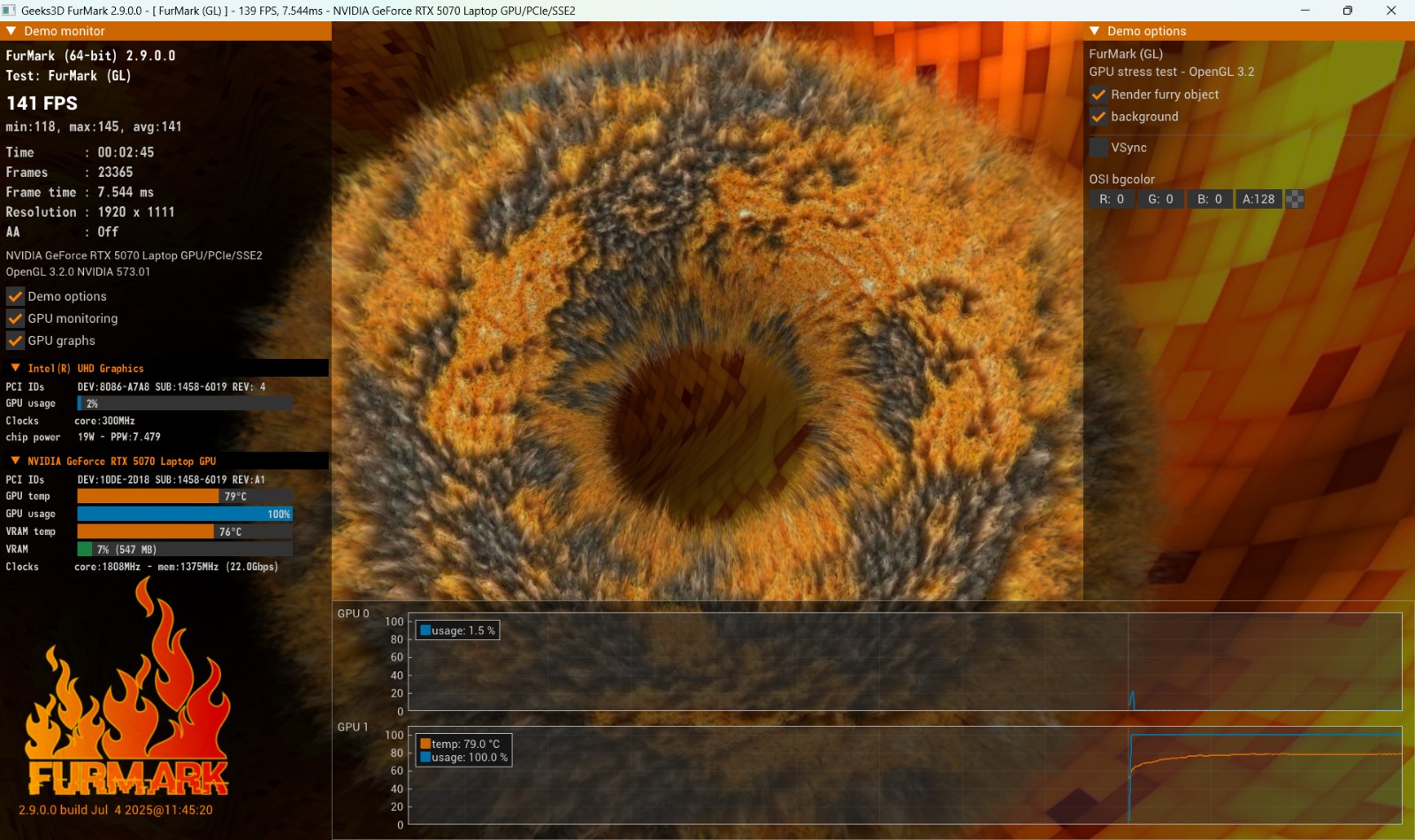Click the build date 2.9.0.0 build Jul 4 text

click(x=116, y=810)
